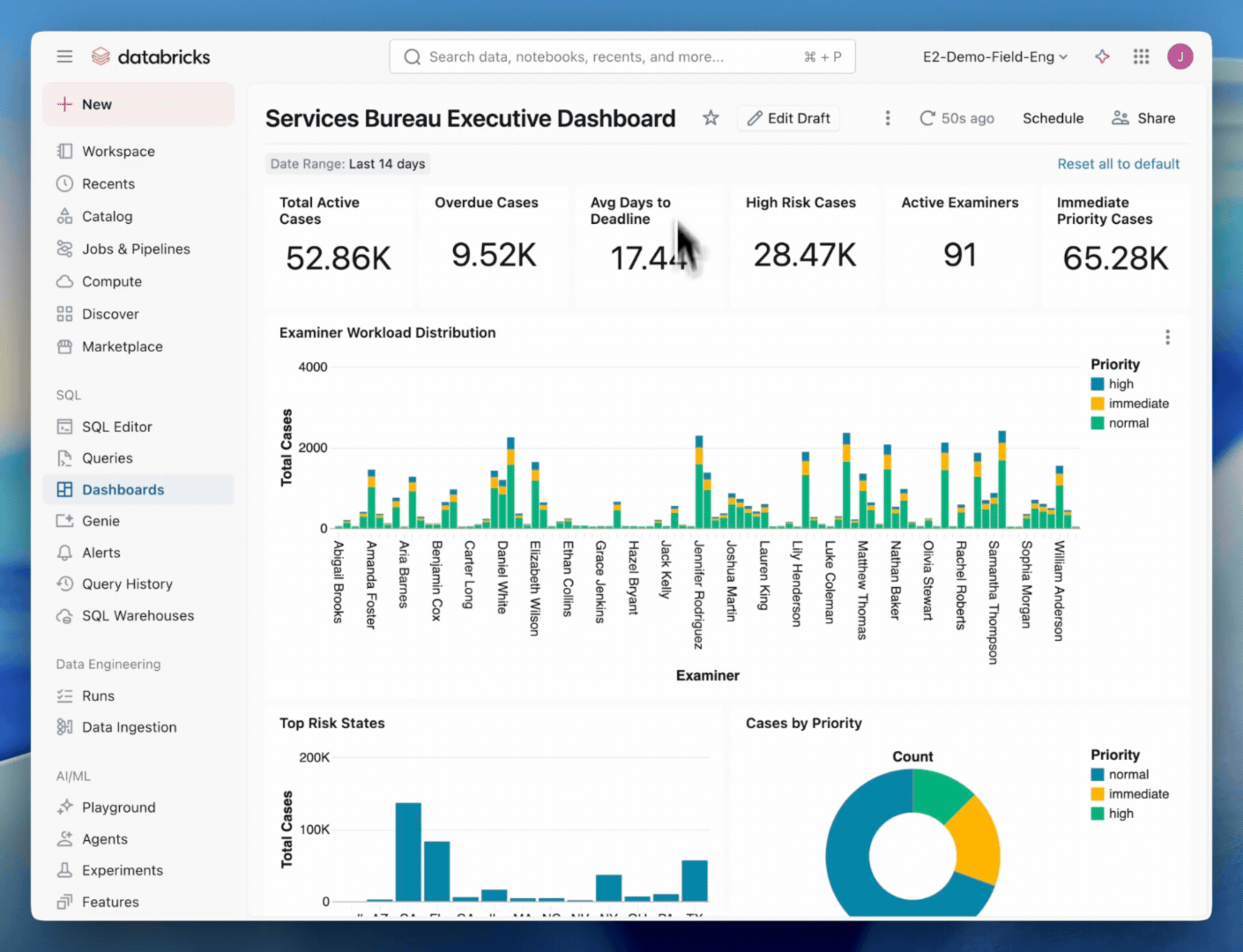Open the E2-Demo-Field-Eng workspace dropdown
The height and width of the screenshot is (952, 1243).
pos(994,56)
